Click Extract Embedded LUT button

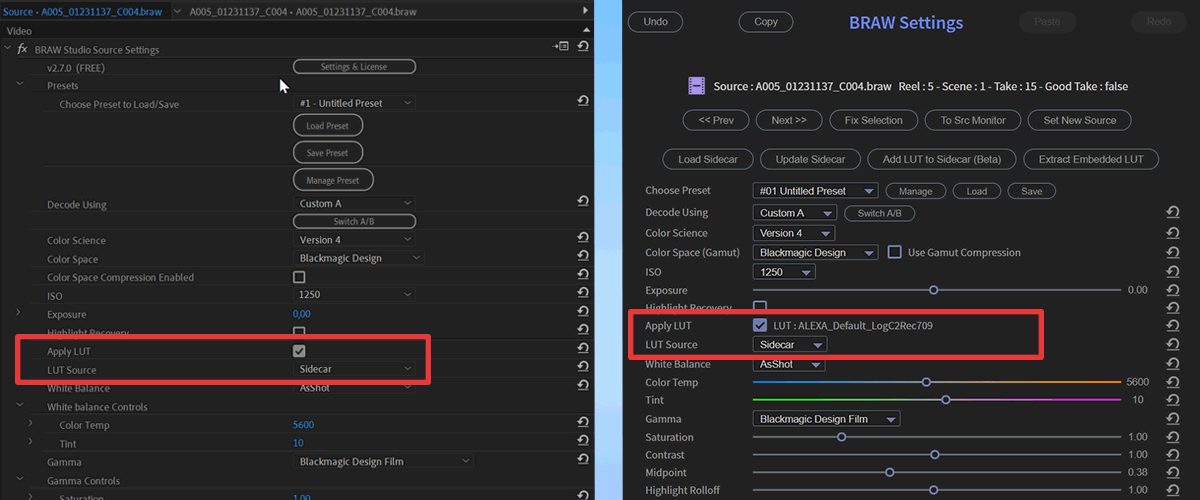(x=1092, y=159)
